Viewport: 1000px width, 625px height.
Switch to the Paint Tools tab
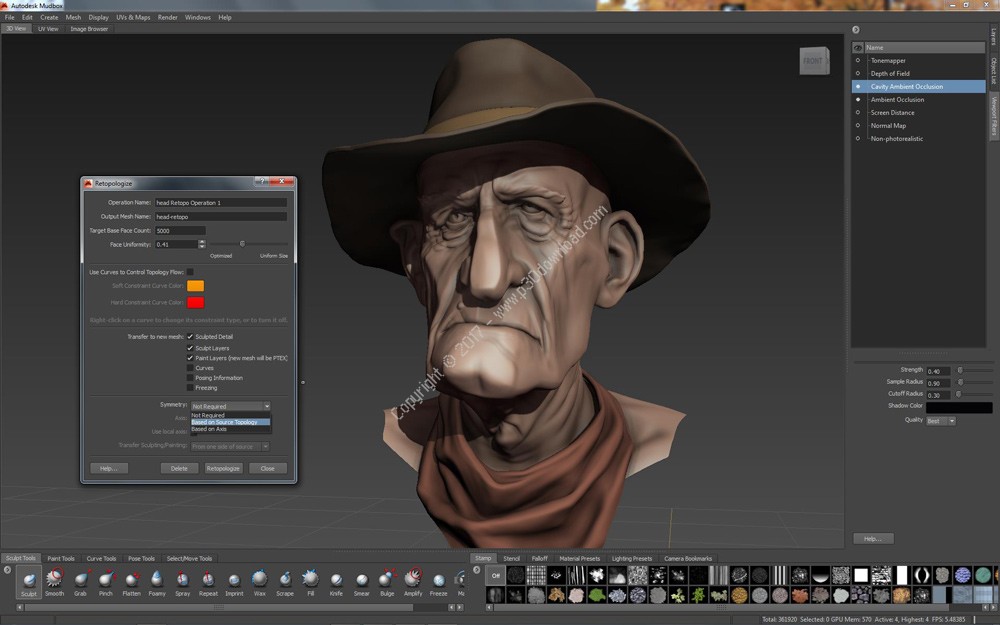61,559
